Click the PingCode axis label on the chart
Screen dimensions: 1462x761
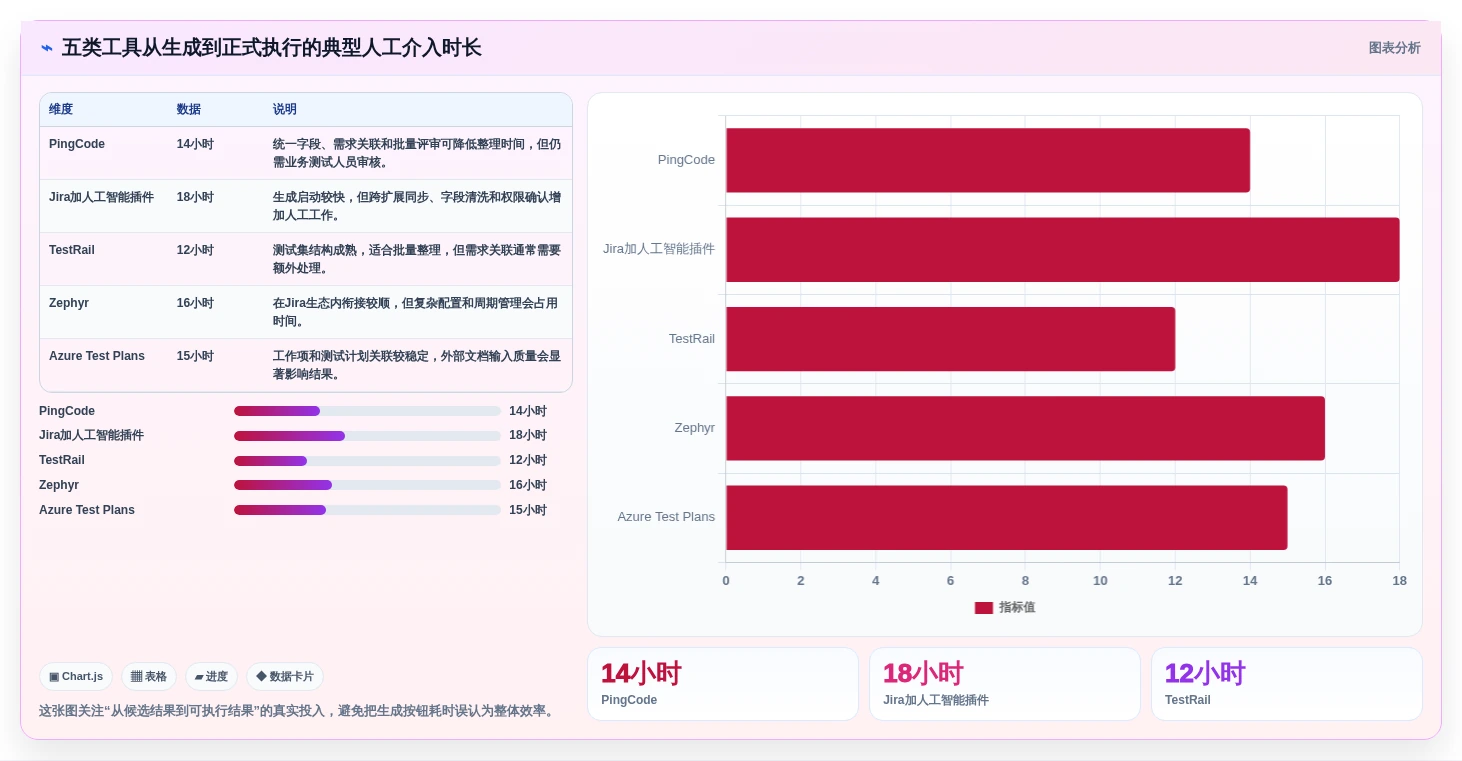pyautogui.click(x=686, y=160)
